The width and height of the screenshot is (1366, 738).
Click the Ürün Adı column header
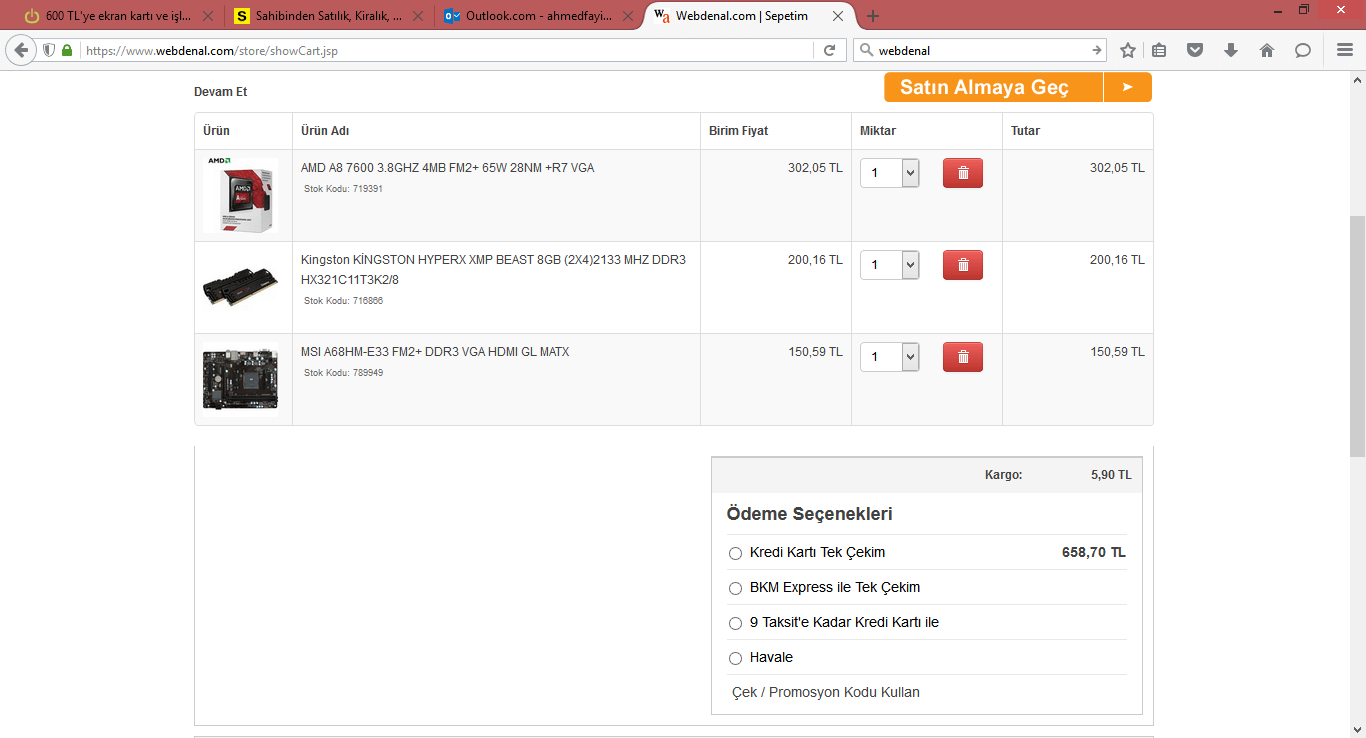click(325, 131)
